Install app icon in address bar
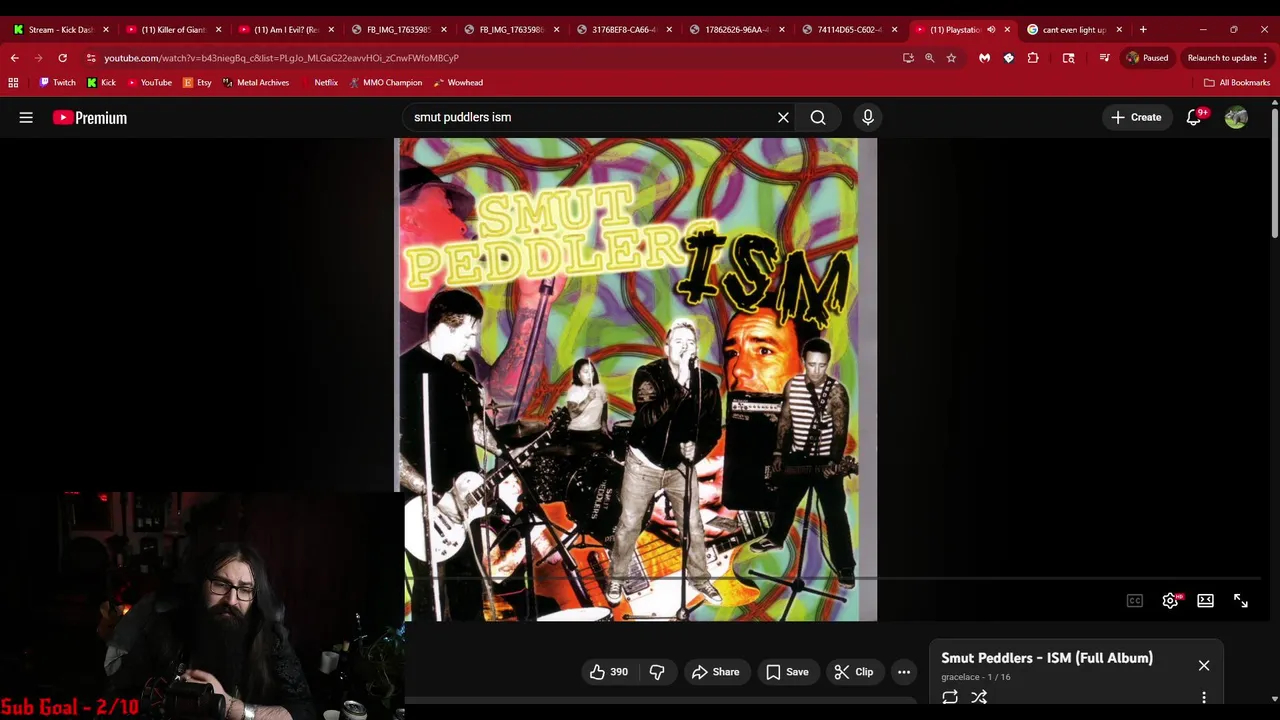Viewport: 1280px width, 720px height. point(908,58)
